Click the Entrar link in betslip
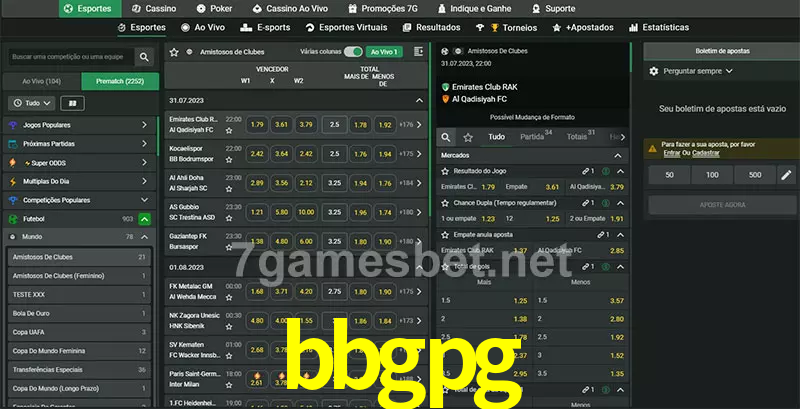The image size is (800, 409). [671, 153]
